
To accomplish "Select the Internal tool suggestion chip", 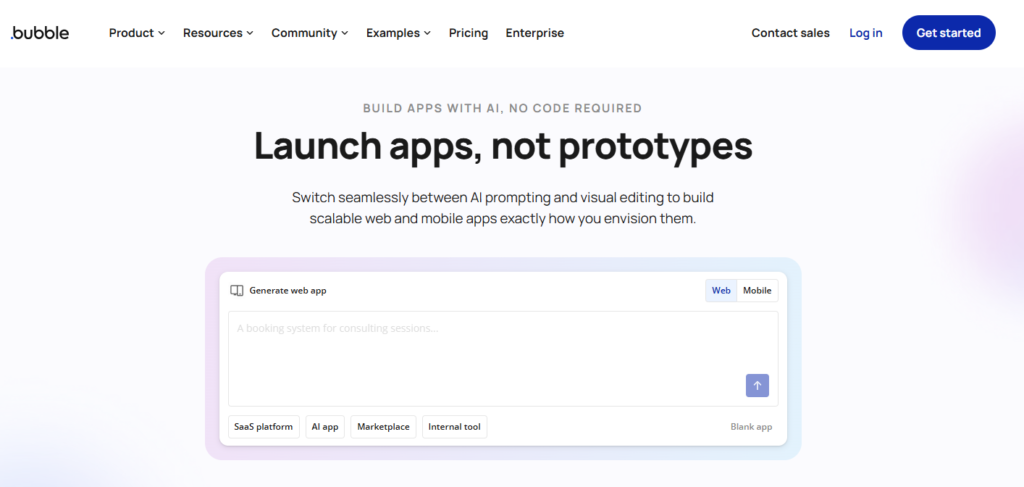I will (454, 427).
